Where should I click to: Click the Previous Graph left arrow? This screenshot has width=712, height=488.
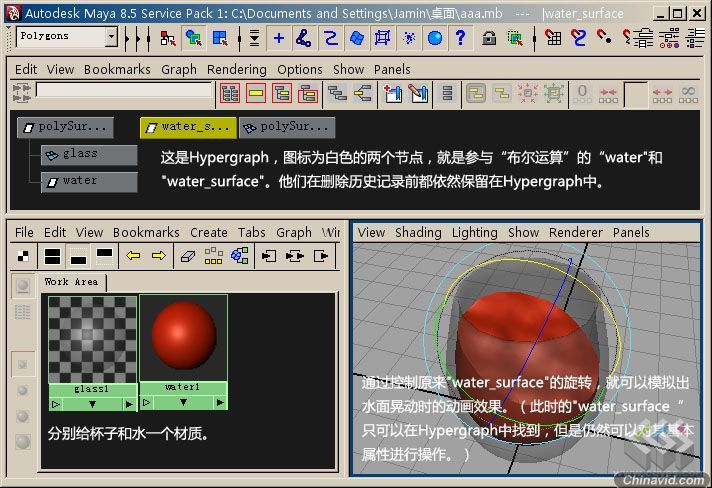pyautogui.click(x=133, y=256)
